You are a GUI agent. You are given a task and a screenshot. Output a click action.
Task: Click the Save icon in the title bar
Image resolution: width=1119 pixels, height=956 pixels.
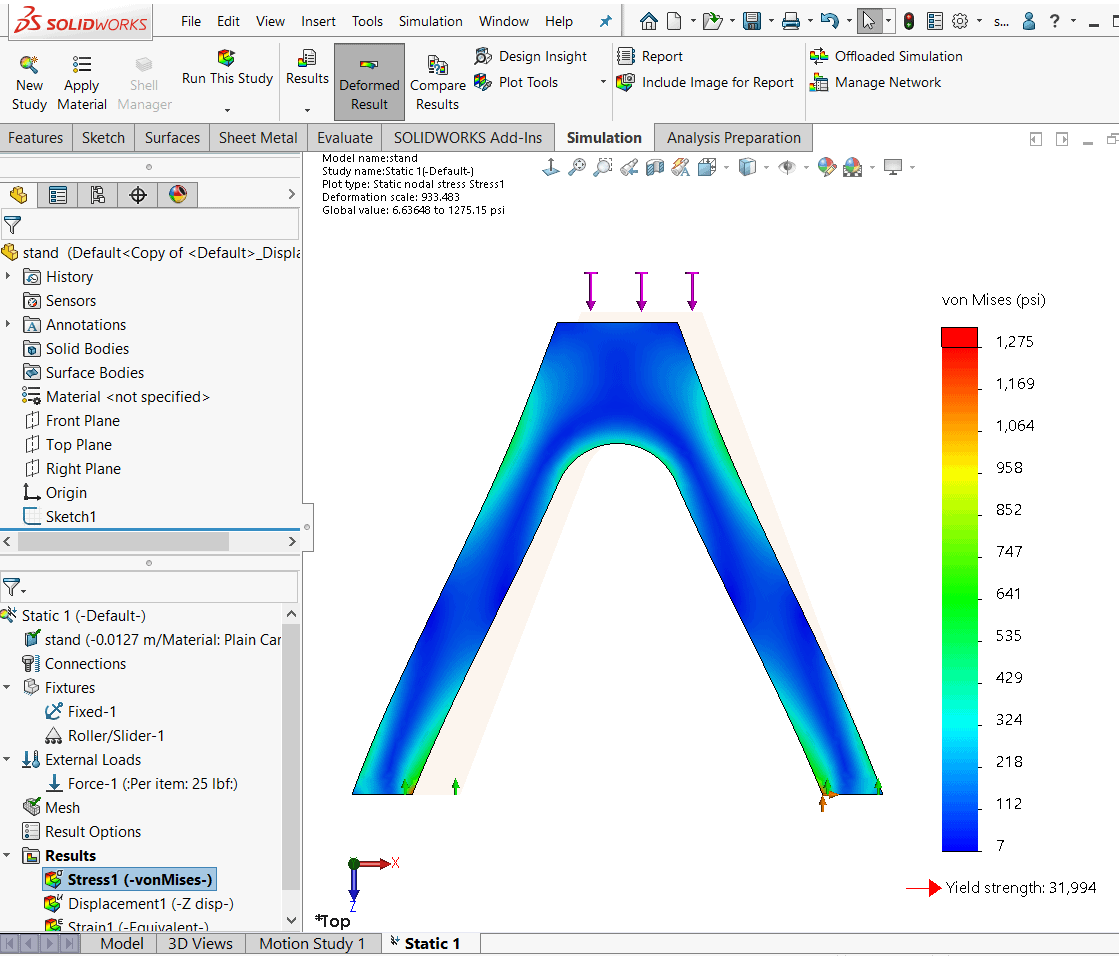pos(752,21)
